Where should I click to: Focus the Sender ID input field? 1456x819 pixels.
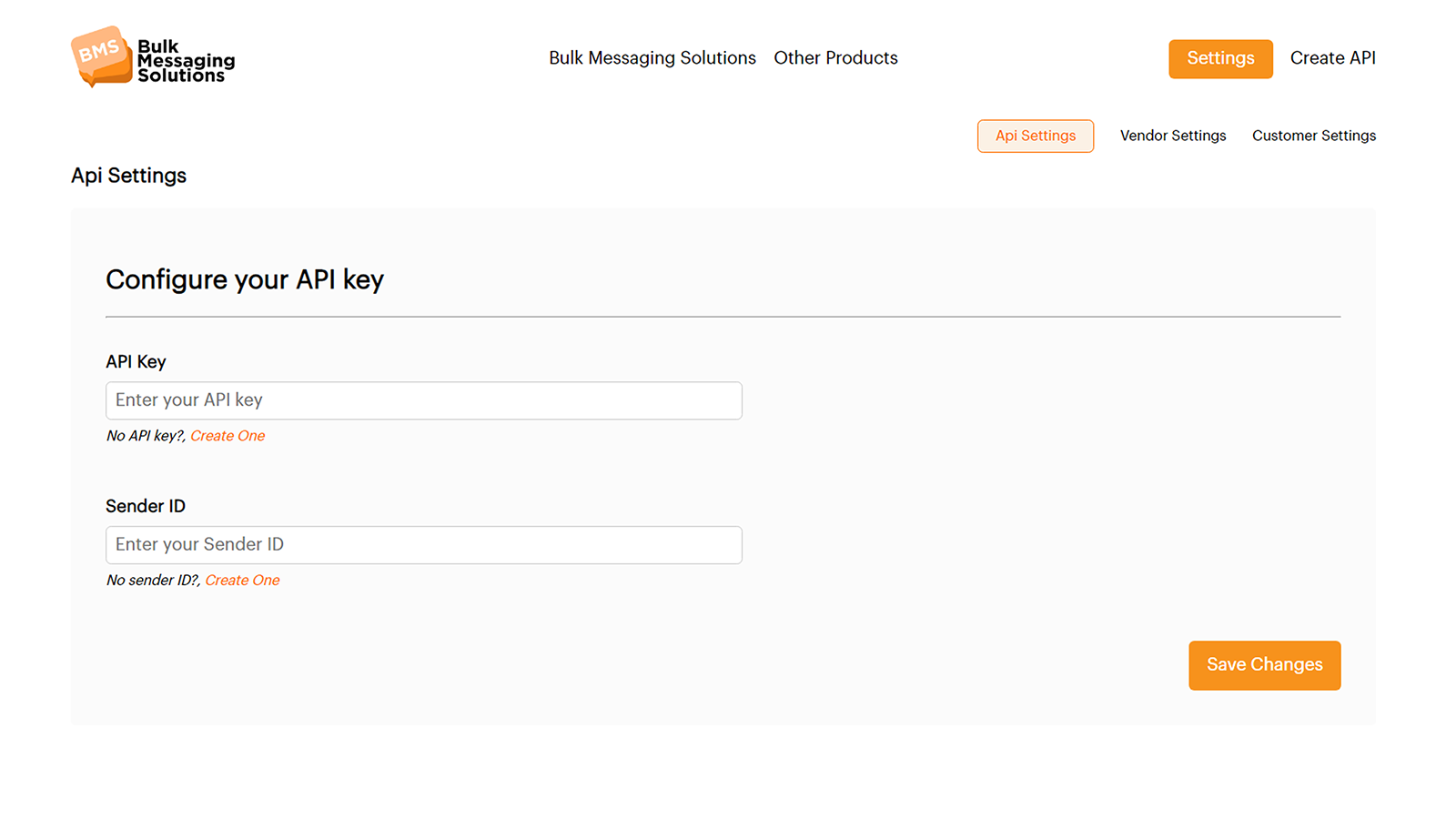pyautogui.click(x=423, y=544)
